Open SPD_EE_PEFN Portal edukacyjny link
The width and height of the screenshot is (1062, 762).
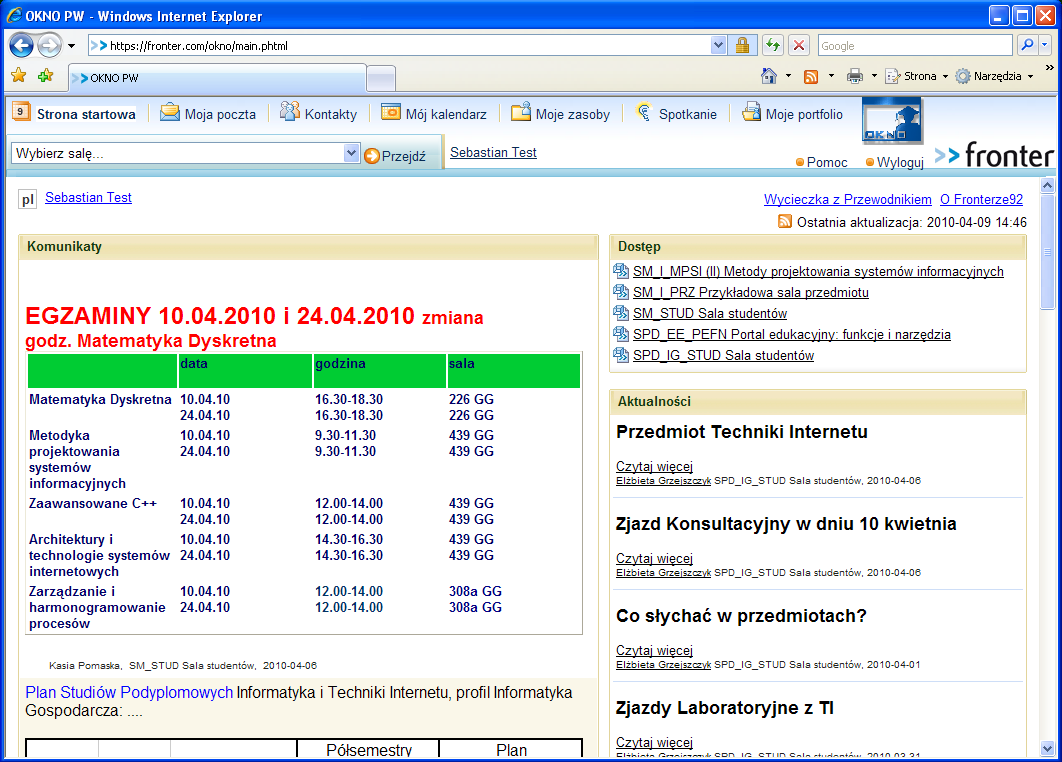(792, 334)
